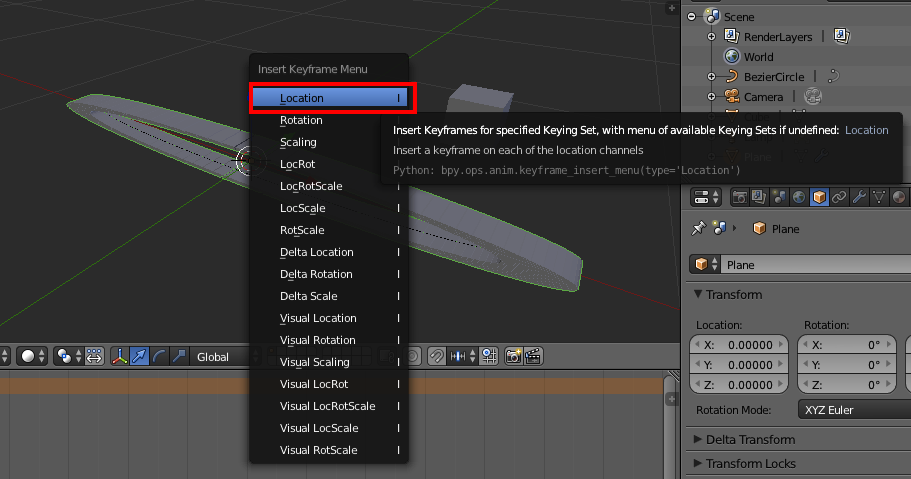Viewport: 911px width, 479px height.
Task: Enable the scale manipulator
Action: [179, 356]
